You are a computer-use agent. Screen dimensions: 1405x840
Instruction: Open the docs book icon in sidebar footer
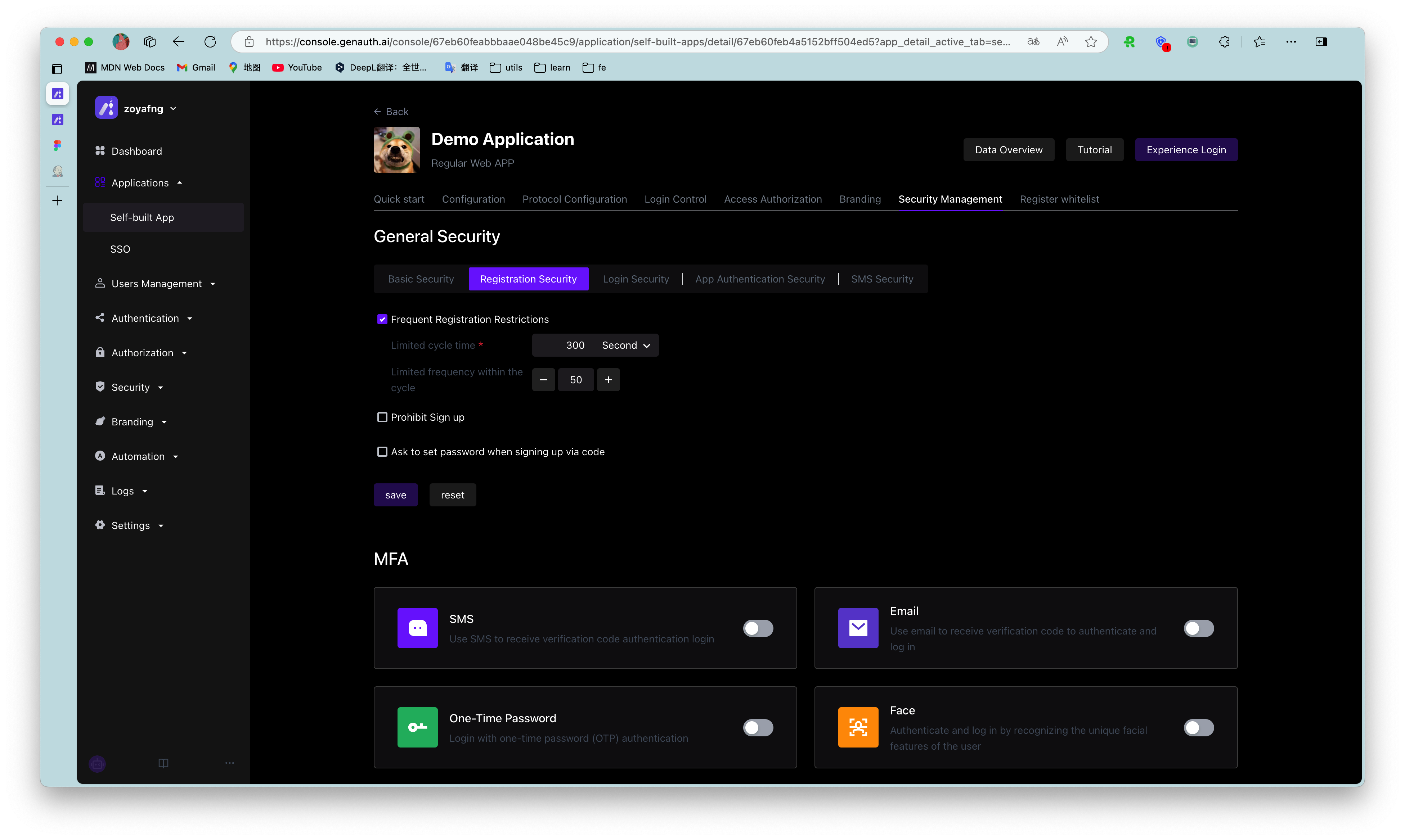click(x=163, y=763)
